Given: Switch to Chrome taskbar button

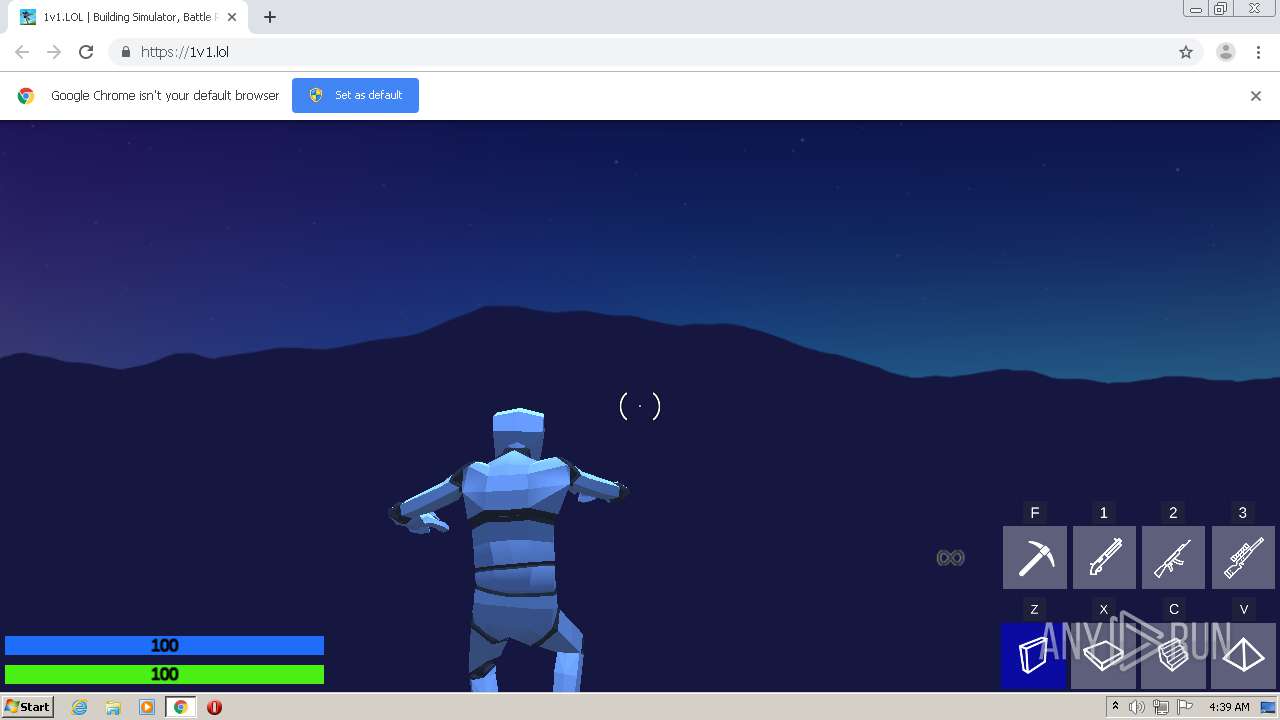Looking at the screenshot, I should (181, 707).
